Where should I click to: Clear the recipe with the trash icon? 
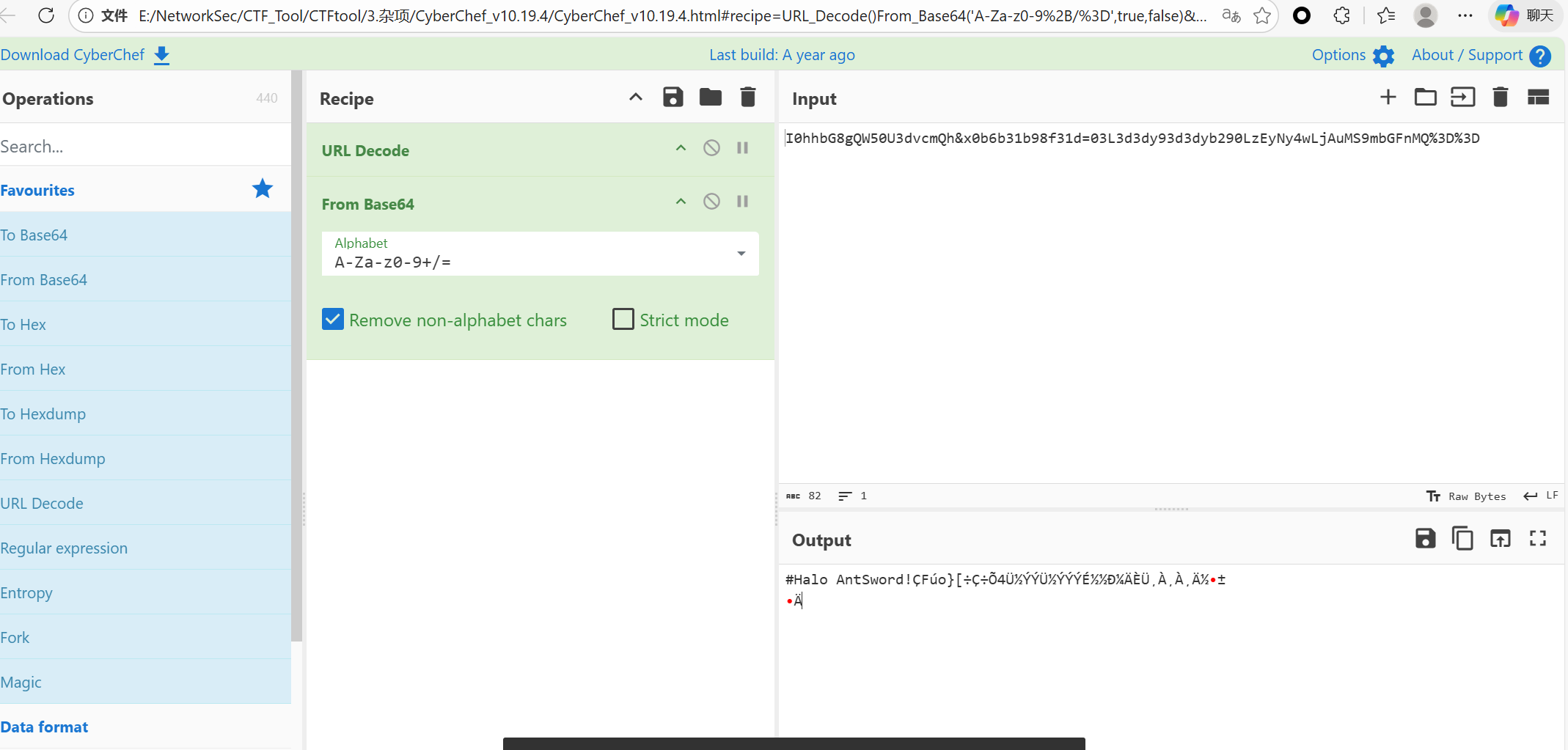click(x=747, y=98)
